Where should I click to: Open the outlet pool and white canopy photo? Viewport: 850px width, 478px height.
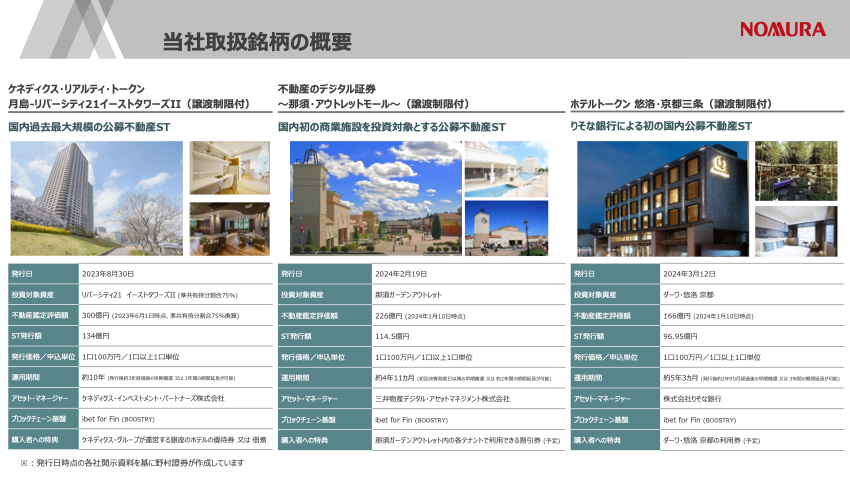point(506,169)
